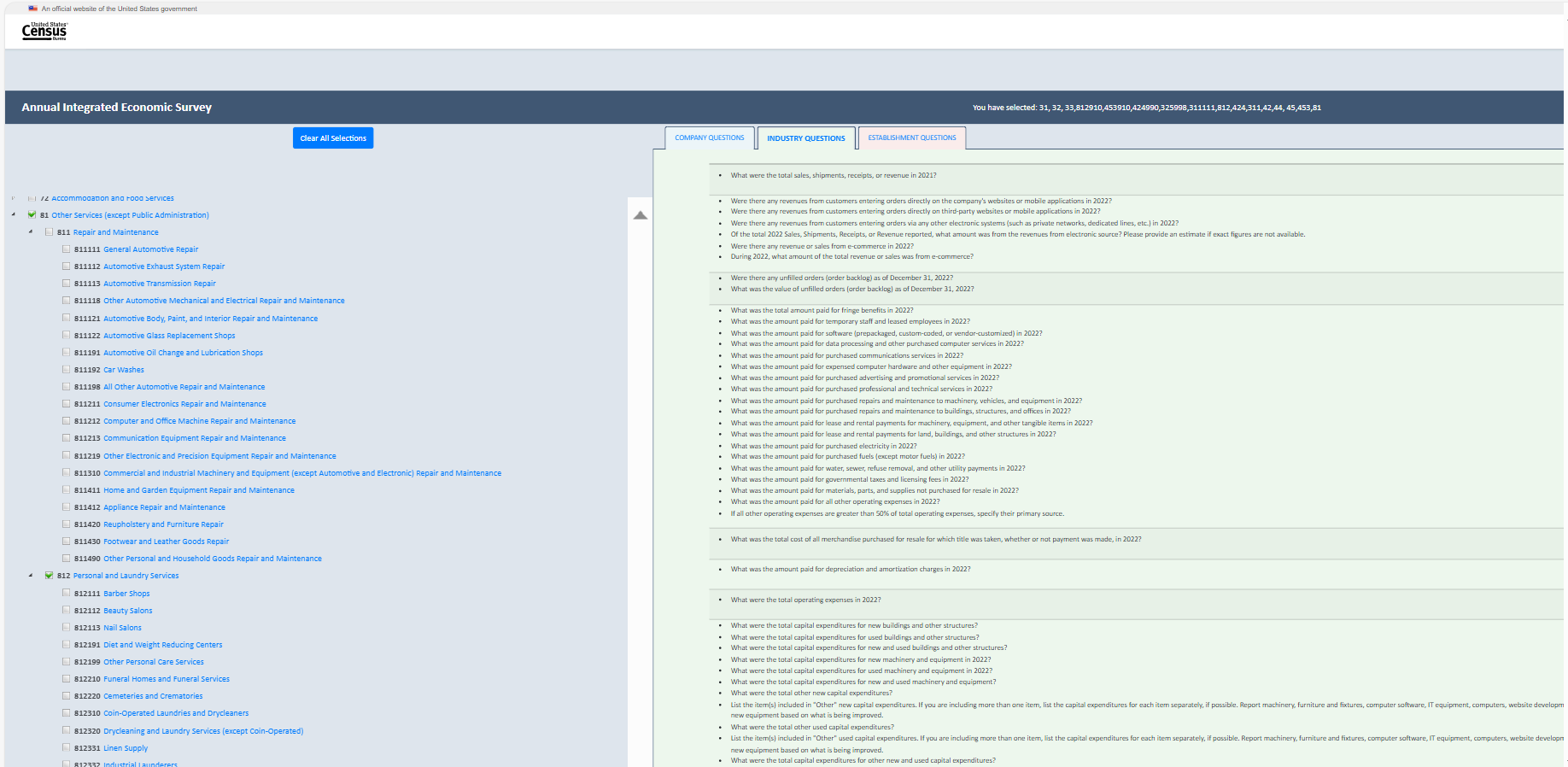Tick the 811192 Car Washes checkbox
Viewport: 1568px width, 767px height.
point(67,370)
